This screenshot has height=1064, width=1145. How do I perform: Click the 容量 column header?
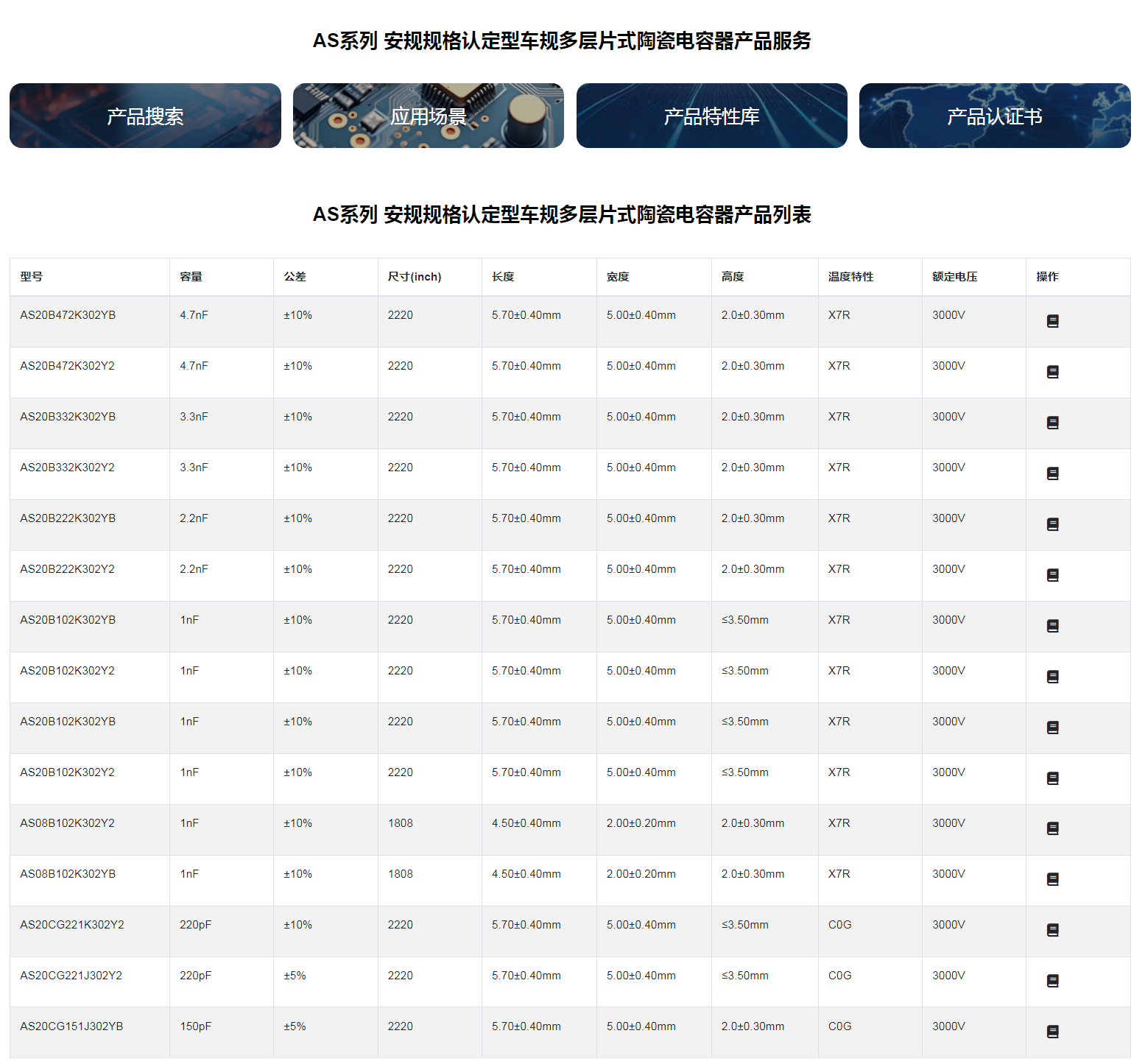(x=191, y=277)
